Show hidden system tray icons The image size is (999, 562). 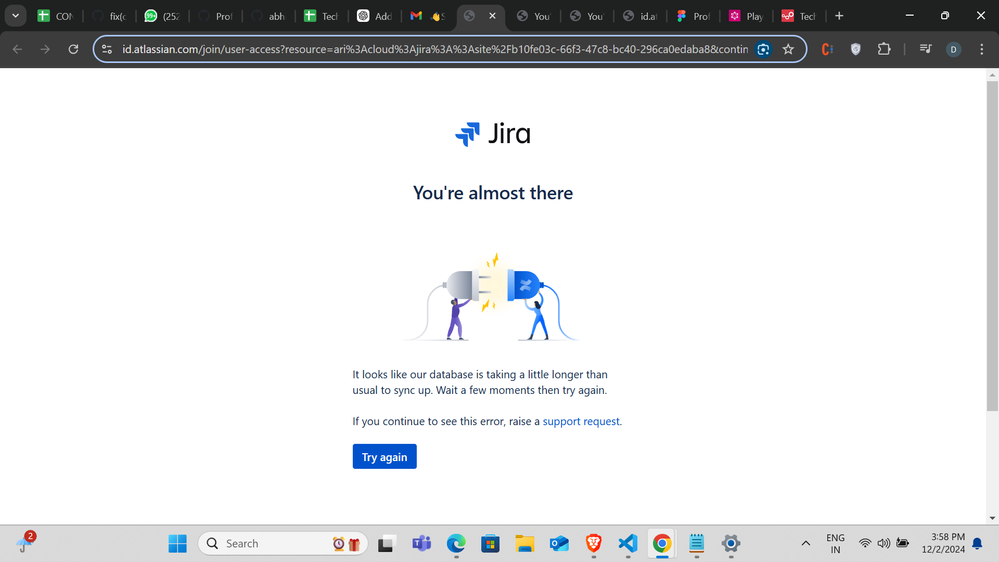coord(805,544)
